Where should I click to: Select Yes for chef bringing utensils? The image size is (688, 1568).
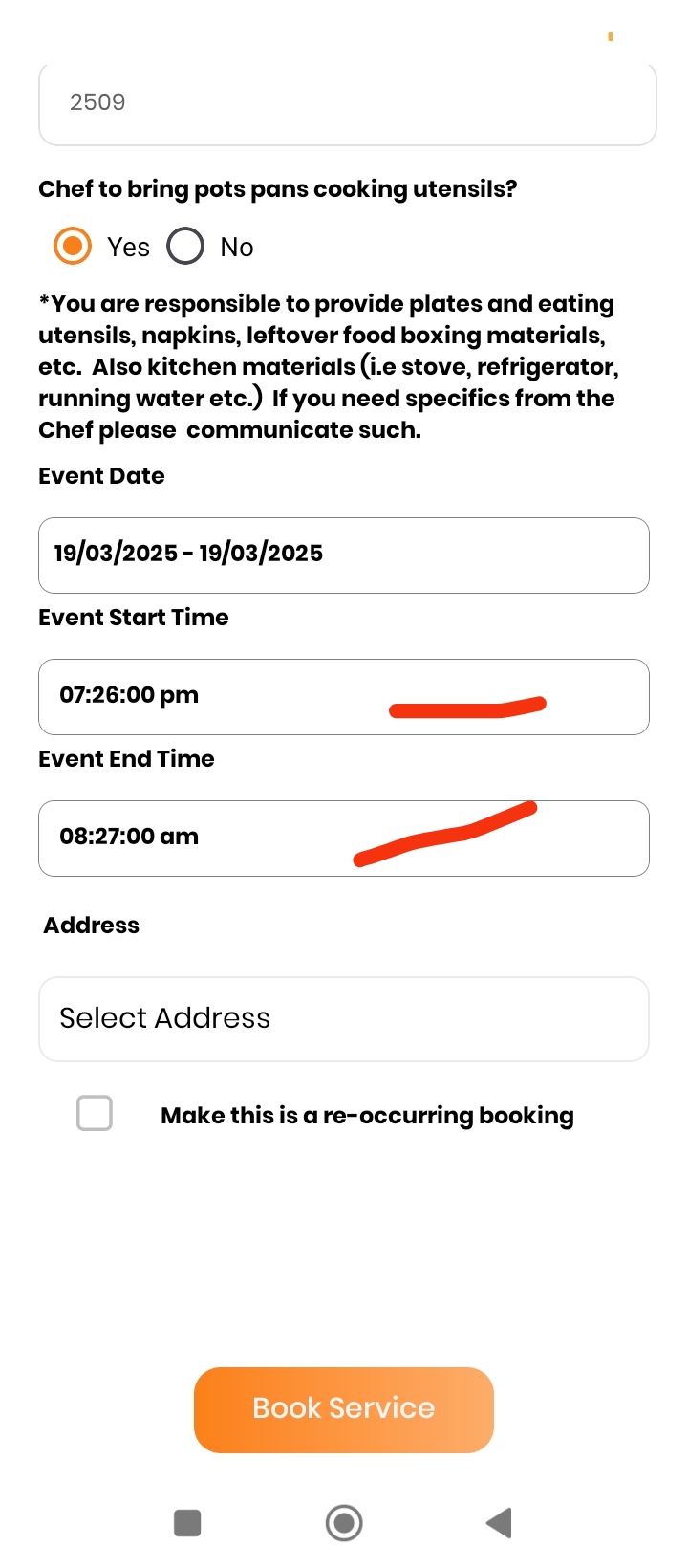[x=73, y=246]
